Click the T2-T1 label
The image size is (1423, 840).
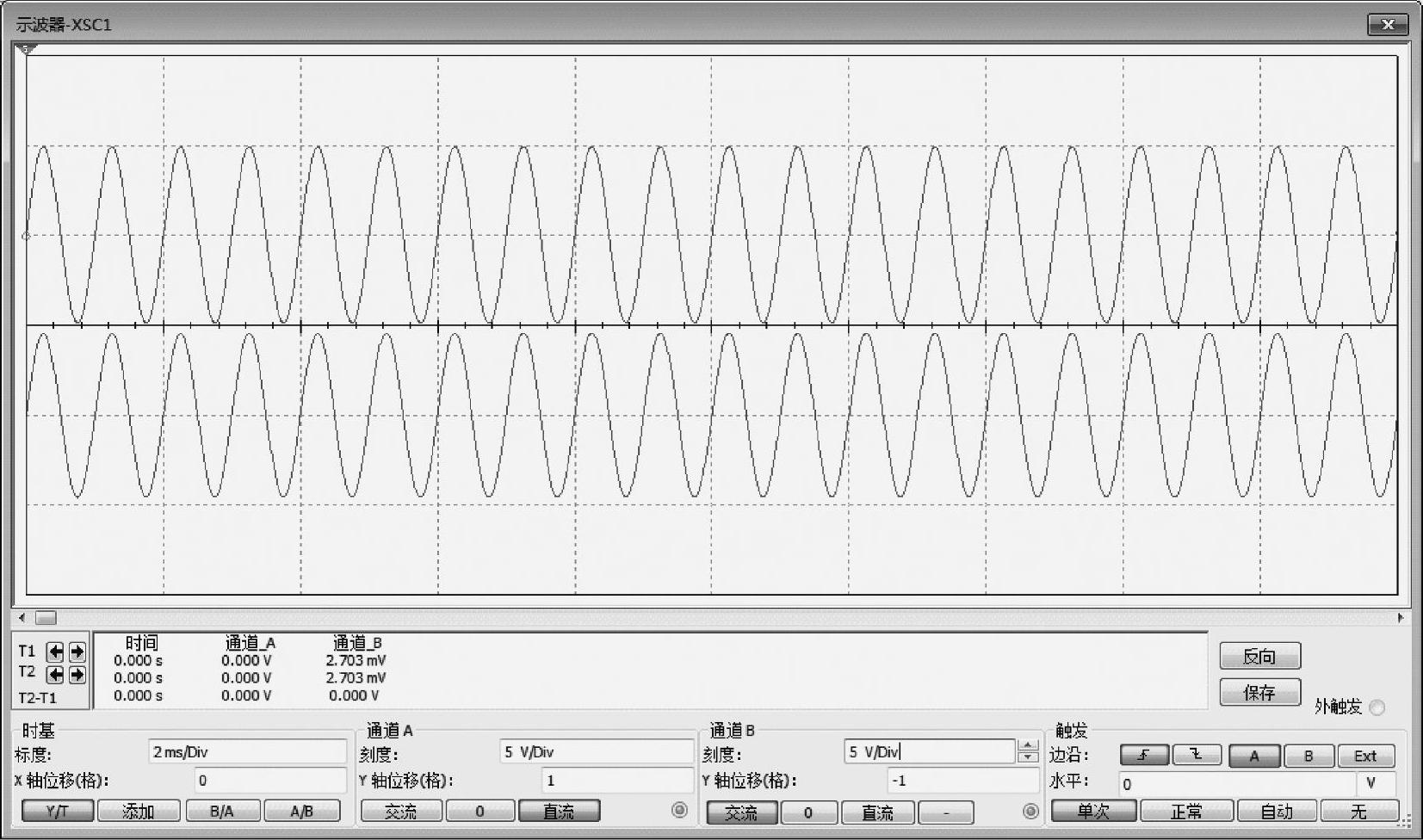37,698
